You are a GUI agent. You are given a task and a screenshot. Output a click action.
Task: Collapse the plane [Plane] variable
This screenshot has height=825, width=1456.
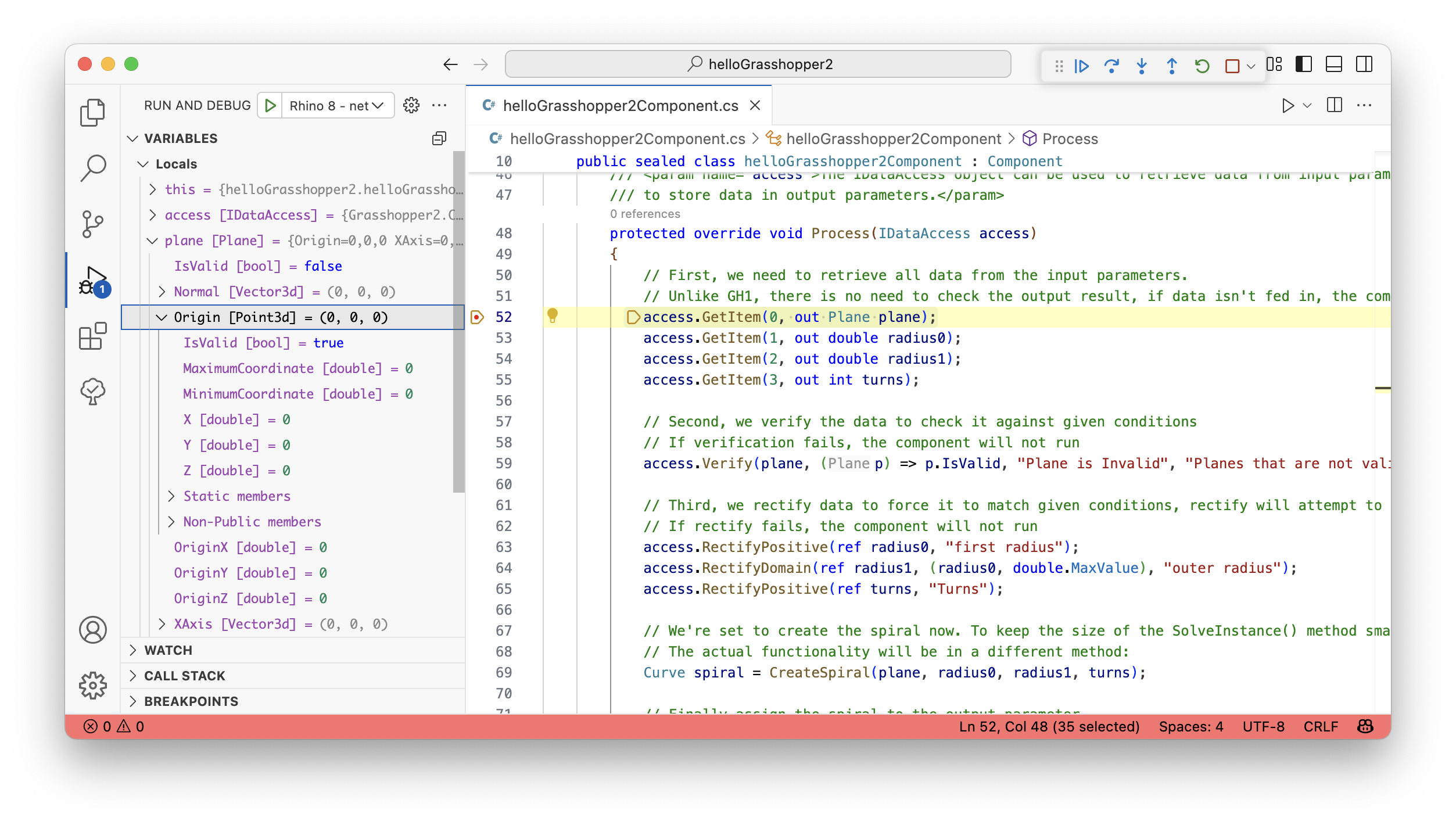152,241
